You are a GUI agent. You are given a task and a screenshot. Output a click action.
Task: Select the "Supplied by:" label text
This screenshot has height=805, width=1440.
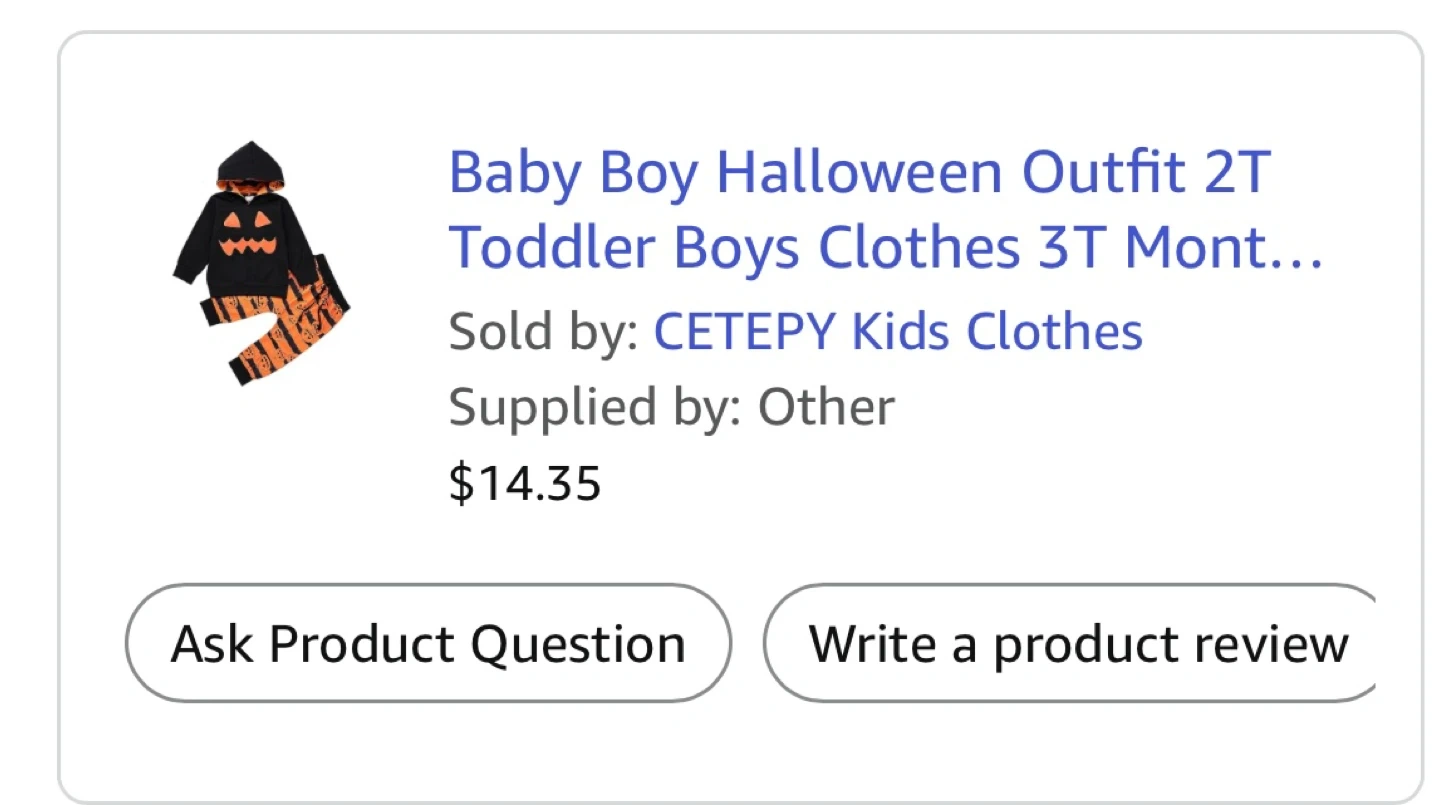[x=594, y=407]
